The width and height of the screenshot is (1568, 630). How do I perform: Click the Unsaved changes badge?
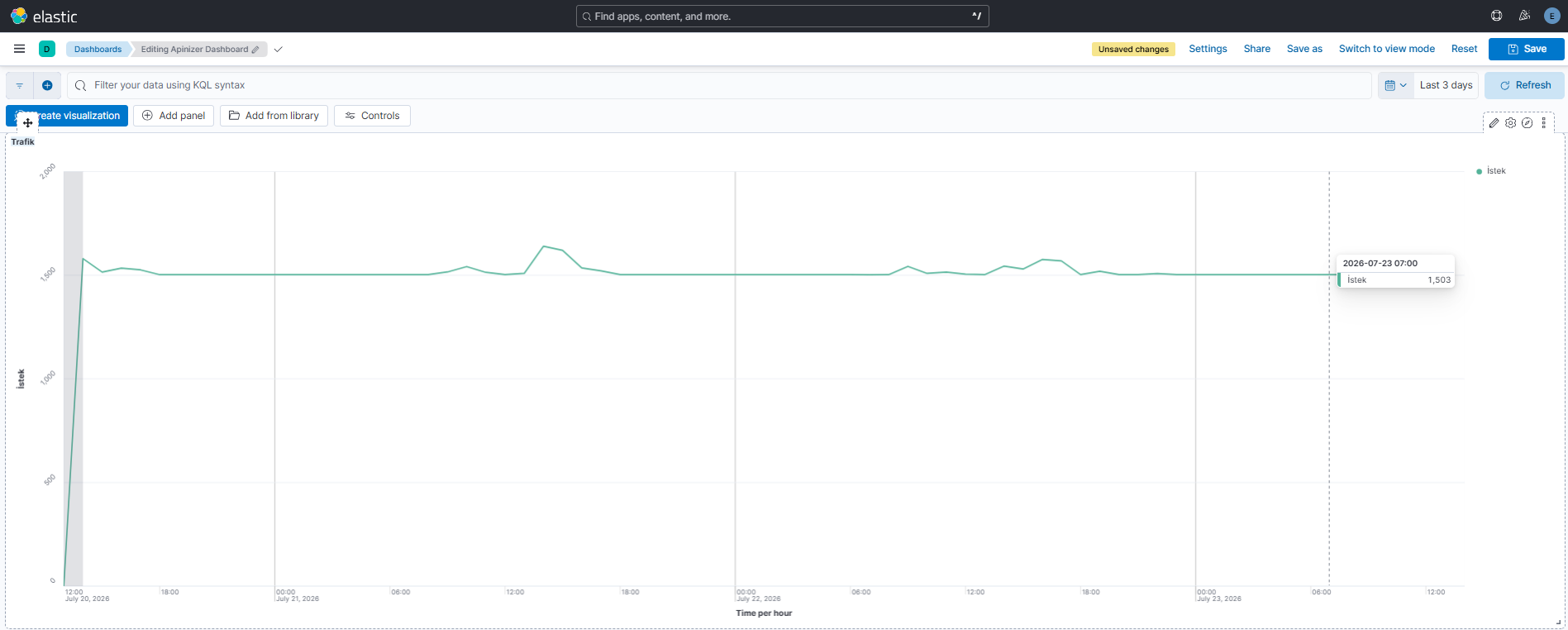(1133, 50)
